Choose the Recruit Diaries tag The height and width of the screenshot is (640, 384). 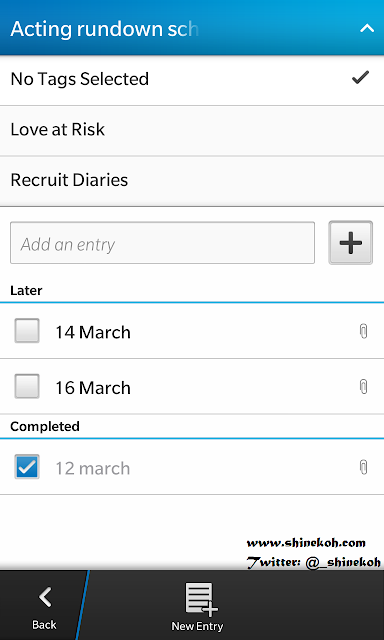(192, 180)
